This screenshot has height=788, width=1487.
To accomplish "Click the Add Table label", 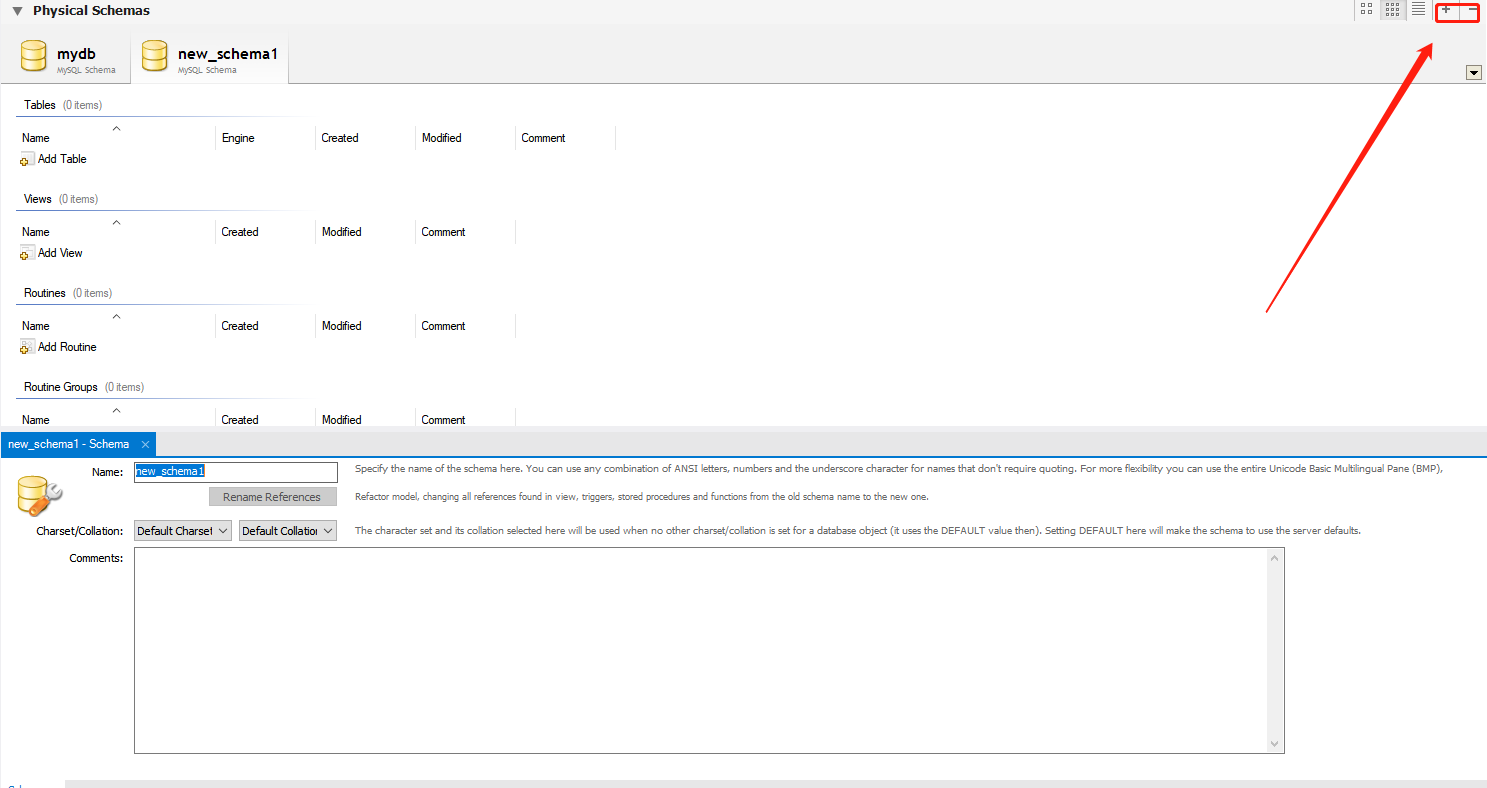I will tap(62, 159).
